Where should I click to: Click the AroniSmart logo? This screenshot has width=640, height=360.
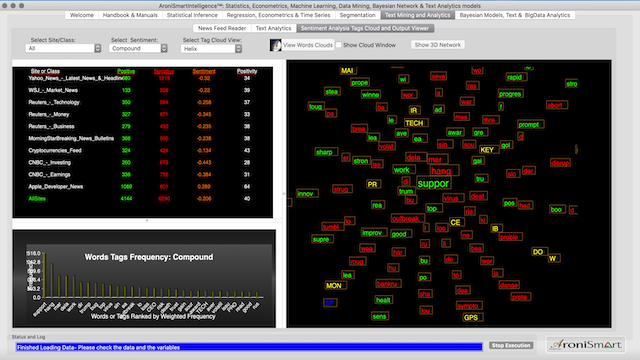click(x=586, y=345)
